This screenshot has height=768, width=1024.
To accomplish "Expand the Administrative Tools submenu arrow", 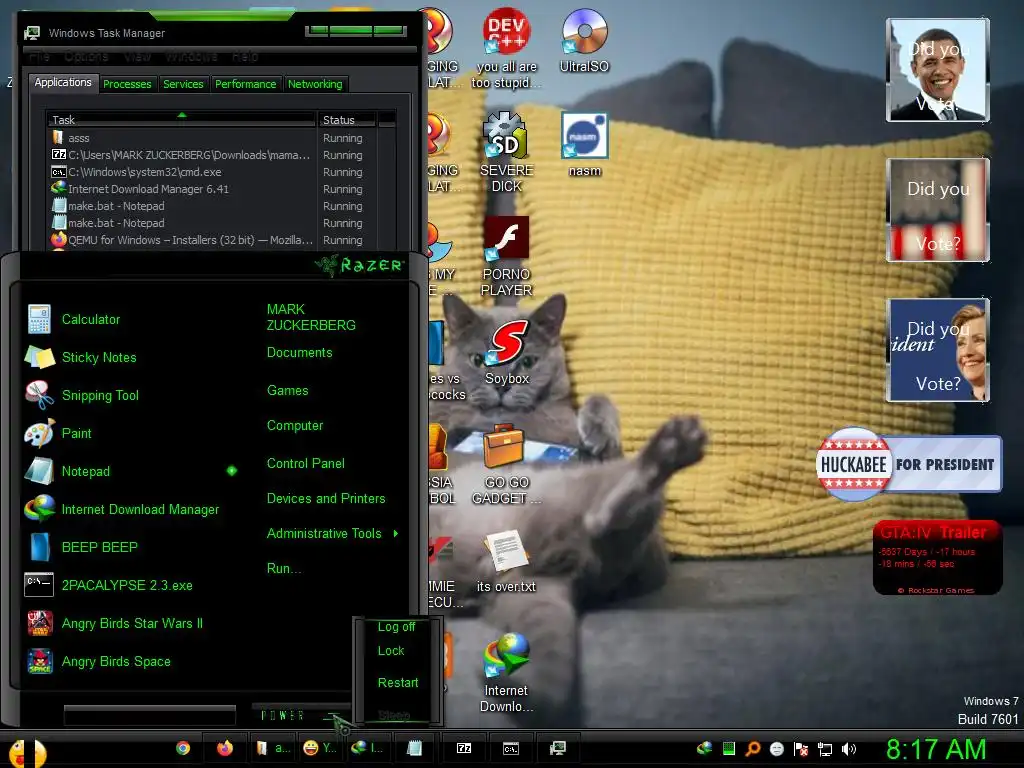I will click(x=396, y=534).
